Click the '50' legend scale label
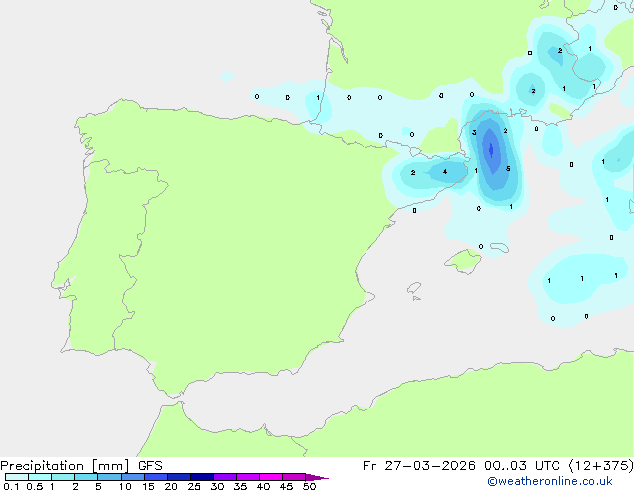Image resolution: width=634 pixels, height=490 pixels. pos(309,486)
